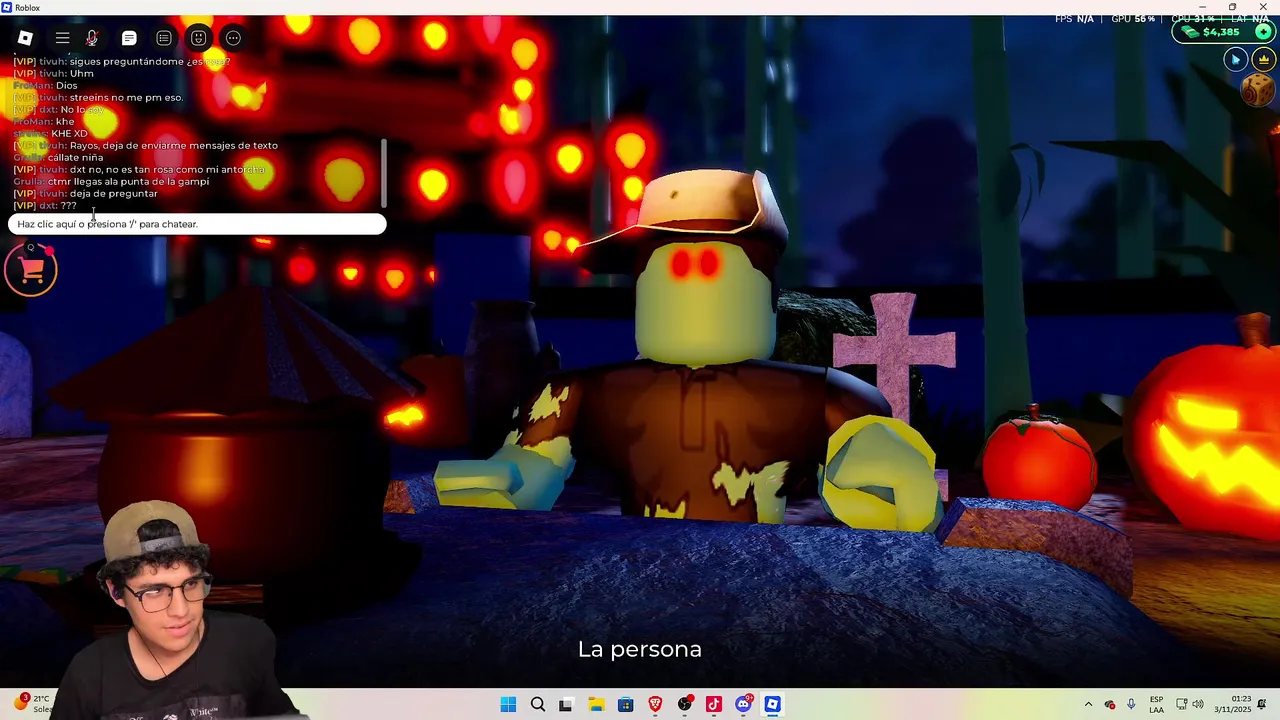Click chat message 'KHE XD'
This screenshot has width=1280, height=720.
click(69, 133)
